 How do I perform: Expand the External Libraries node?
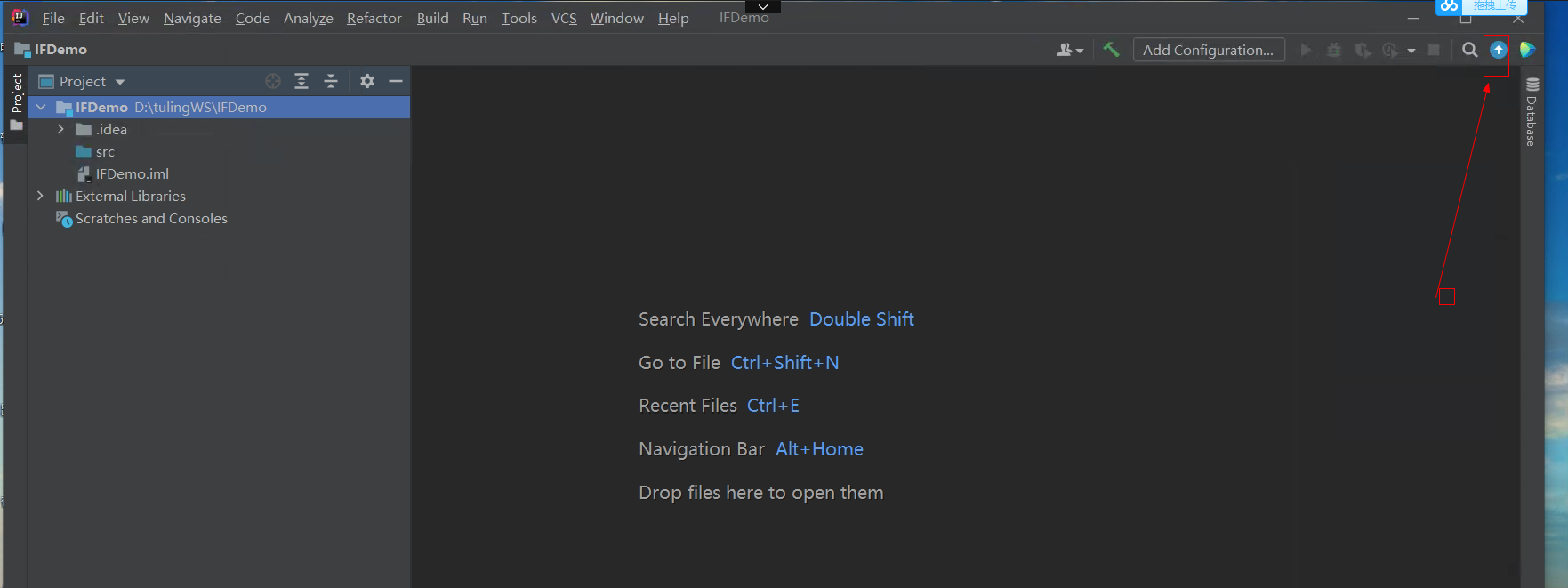[x=40, y=196]
